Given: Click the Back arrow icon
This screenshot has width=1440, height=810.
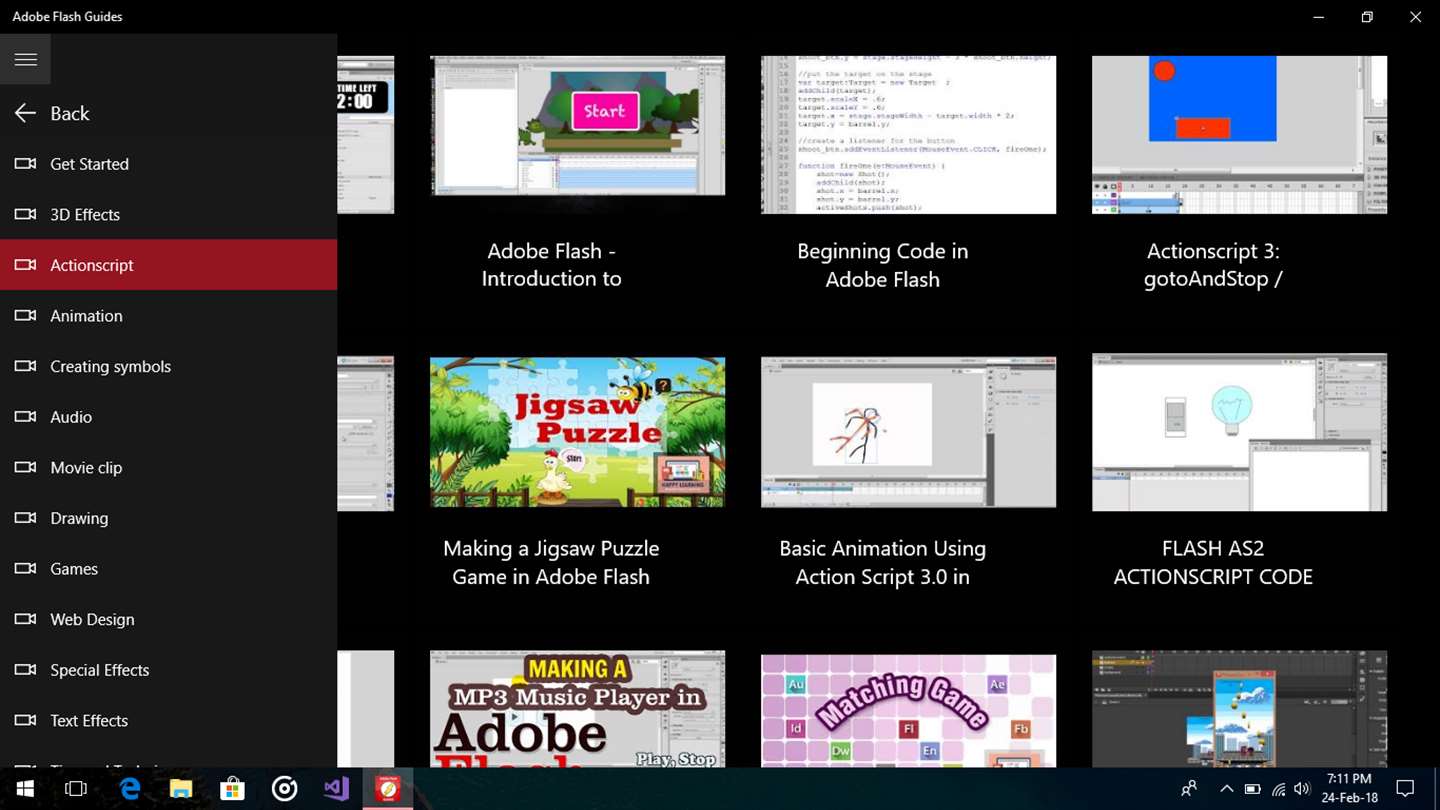Looking at the screenshot, I should (x=25, y=114).
